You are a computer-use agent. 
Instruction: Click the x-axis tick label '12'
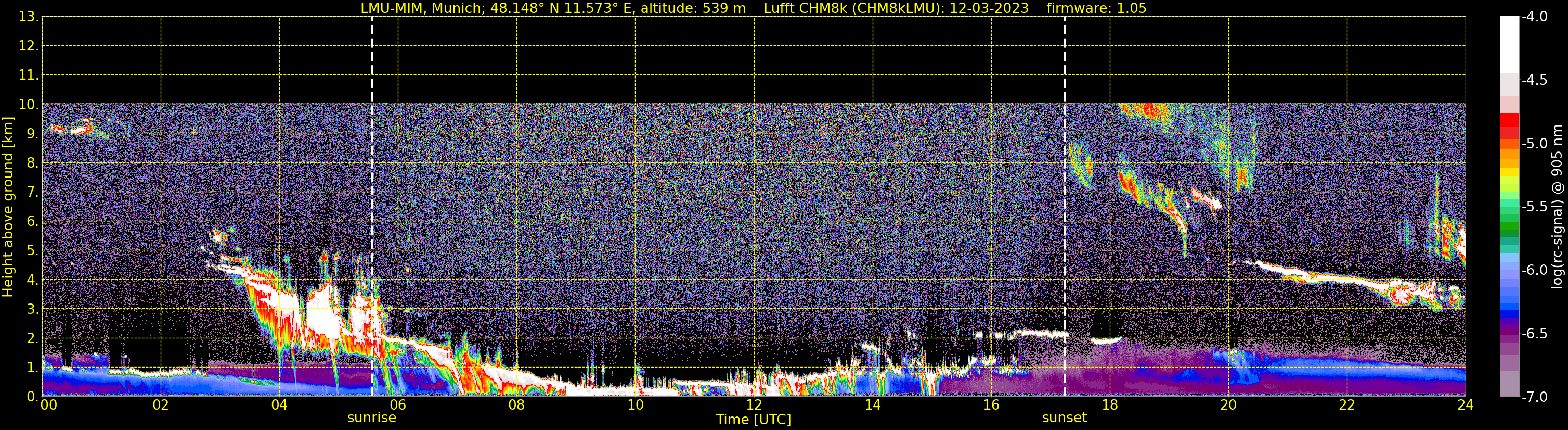(x=754, y=406)
